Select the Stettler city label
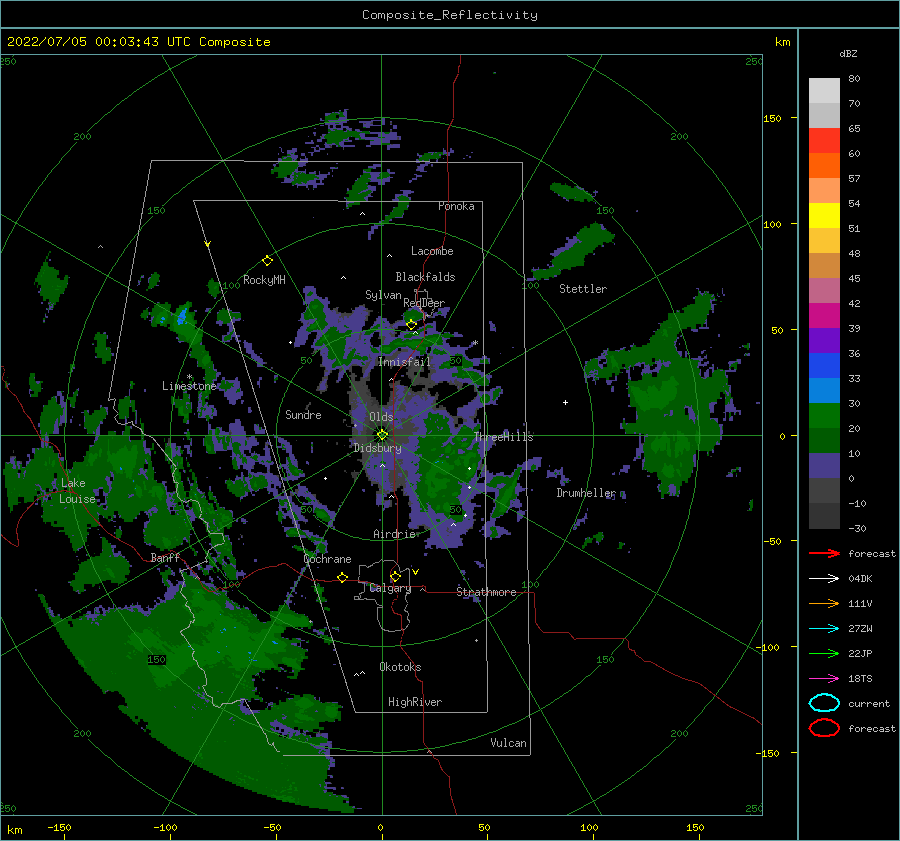Viewport: 900px width, 841px height. tap(583, 289)
